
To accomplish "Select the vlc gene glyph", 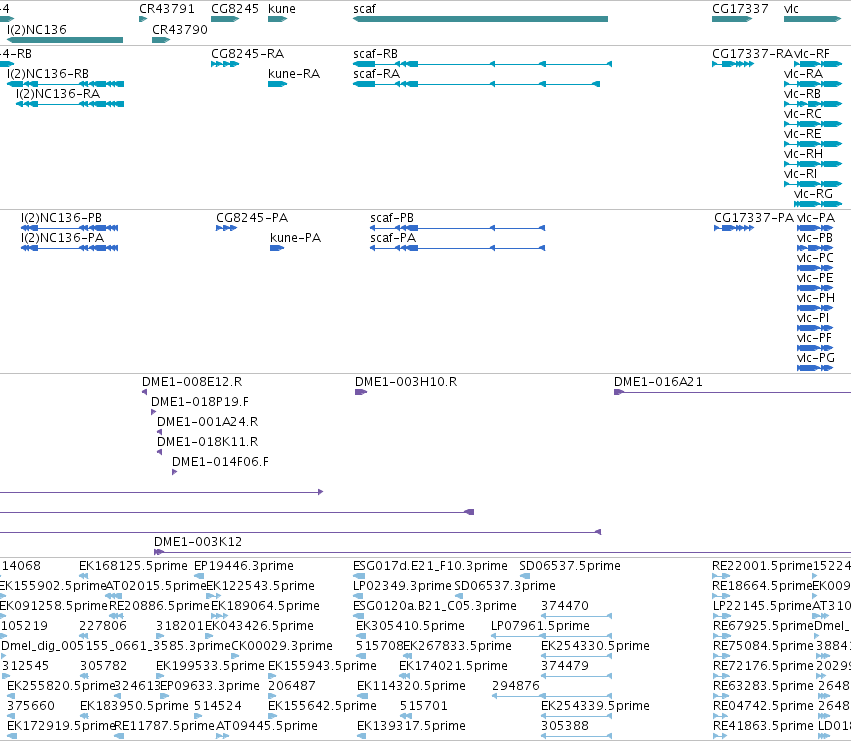I will (812, 19).
